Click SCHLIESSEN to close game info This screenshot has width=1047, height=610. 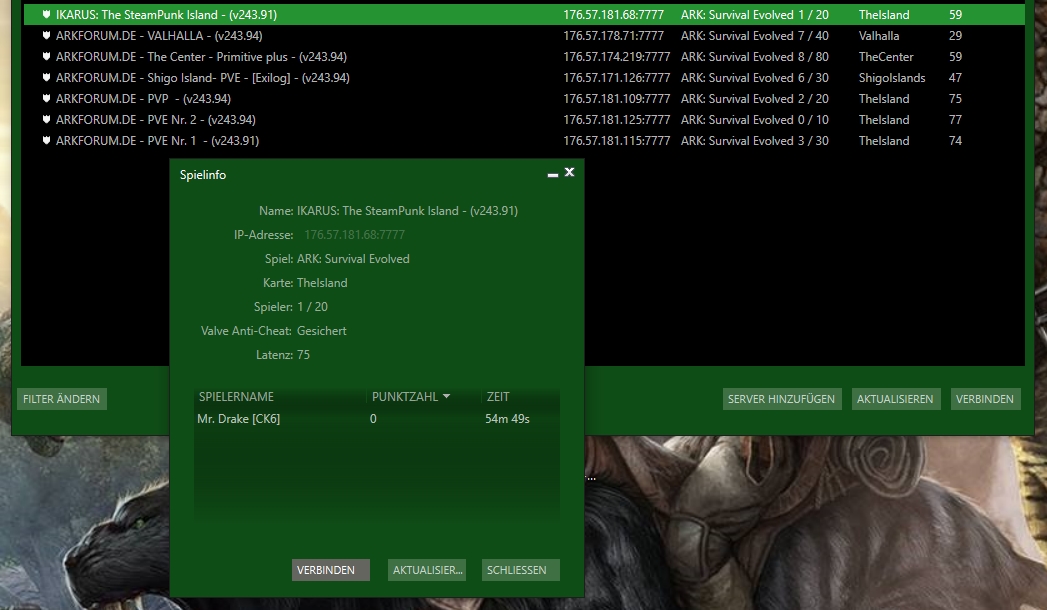(521, 570)
